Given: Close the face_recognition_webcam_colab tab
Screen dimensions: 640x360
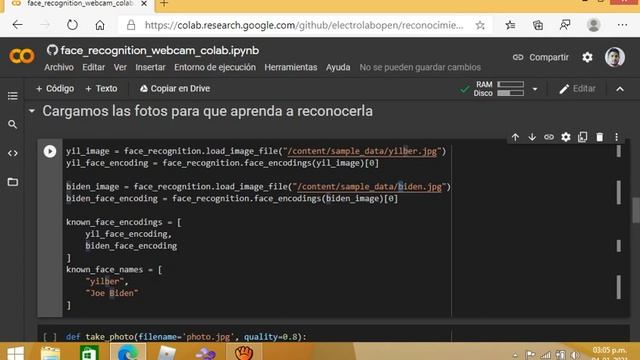Looking at the screenshot, I should click(144, 3).
